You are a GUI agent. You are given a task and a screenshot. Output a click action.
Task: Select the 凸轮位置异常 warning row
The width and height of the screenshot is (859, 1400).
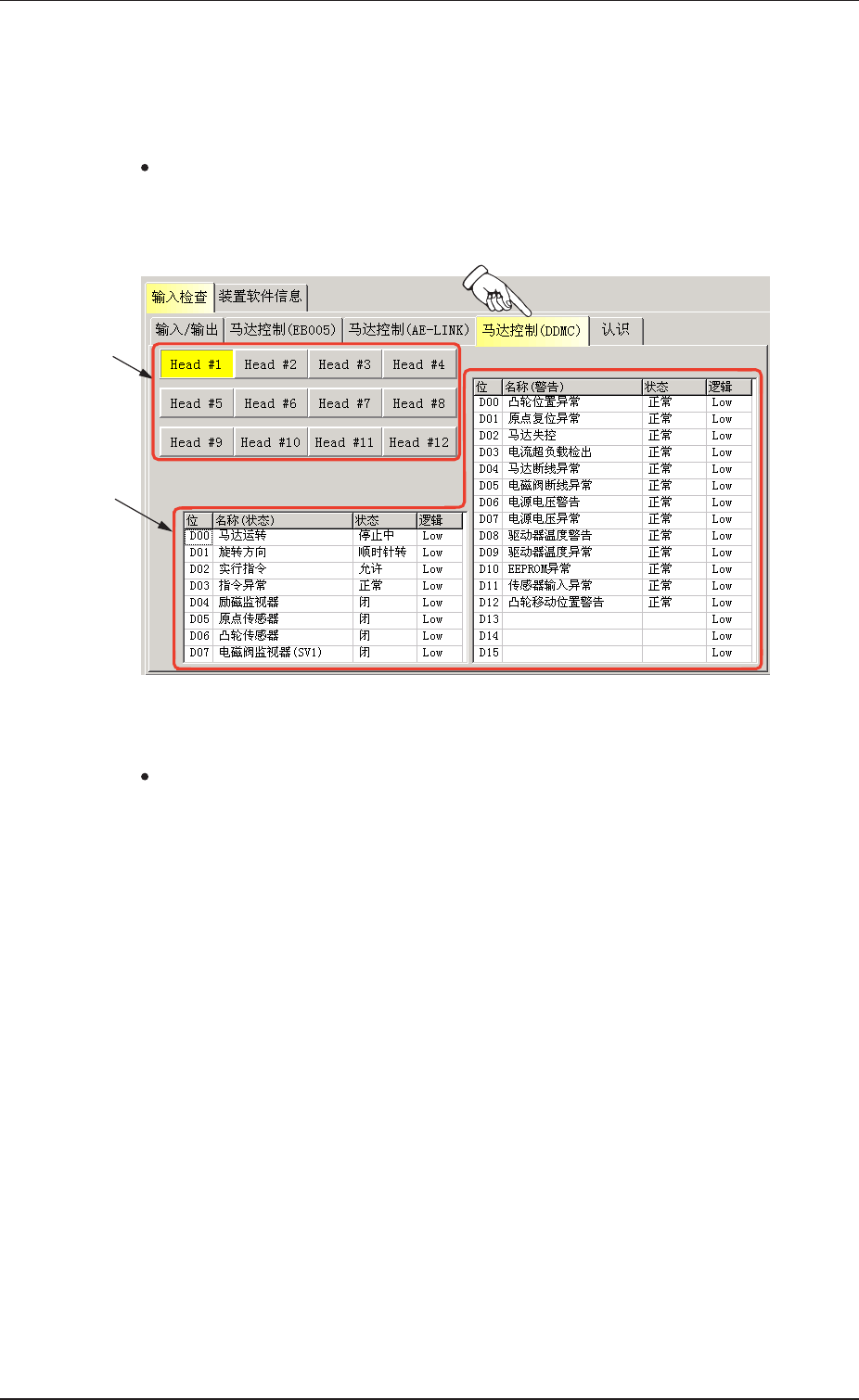612,402
